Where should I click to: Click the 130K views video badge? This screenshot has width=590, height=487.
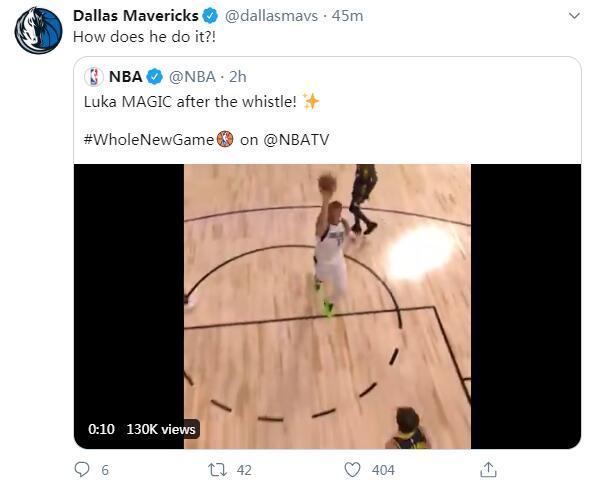tap(161, 429)
